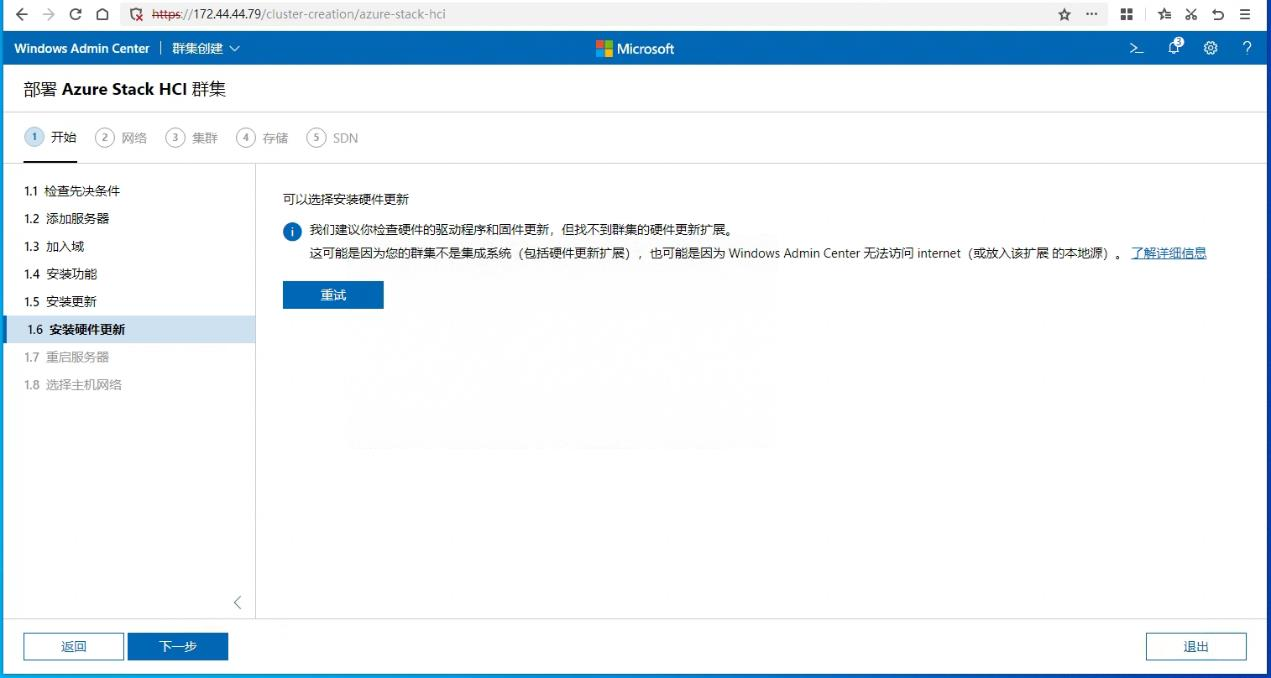Open the PowerShell console icon in header

(1137, 48)
